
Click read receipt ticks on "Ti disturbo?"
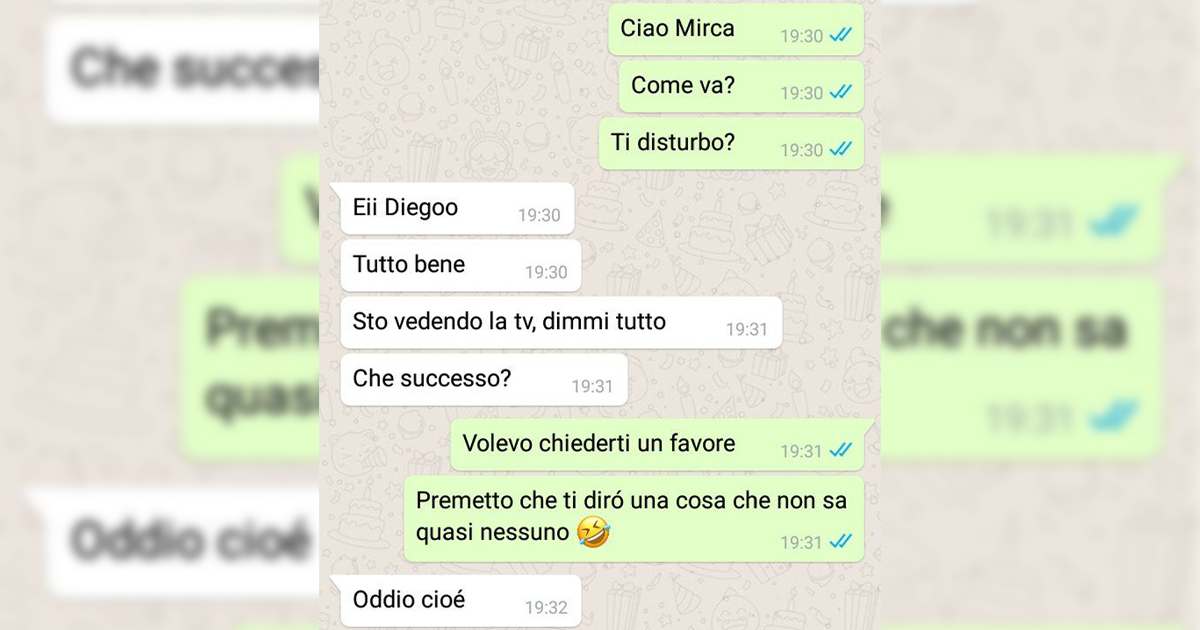[x=841, y=150]
